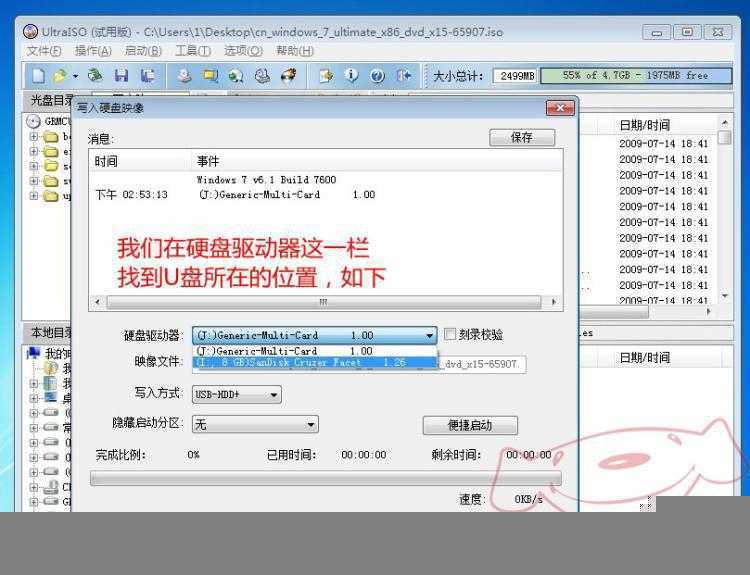Image resolution: width=750 pixels, height=575 pixels.
Task: Click the Open CD/DVD toolbar icon
Action: click(x=95, y=76)
